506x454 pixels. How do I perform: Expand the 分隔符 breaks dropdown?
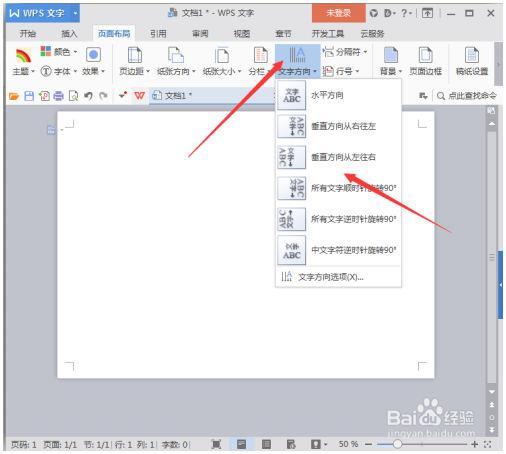(x=345, y=52)
